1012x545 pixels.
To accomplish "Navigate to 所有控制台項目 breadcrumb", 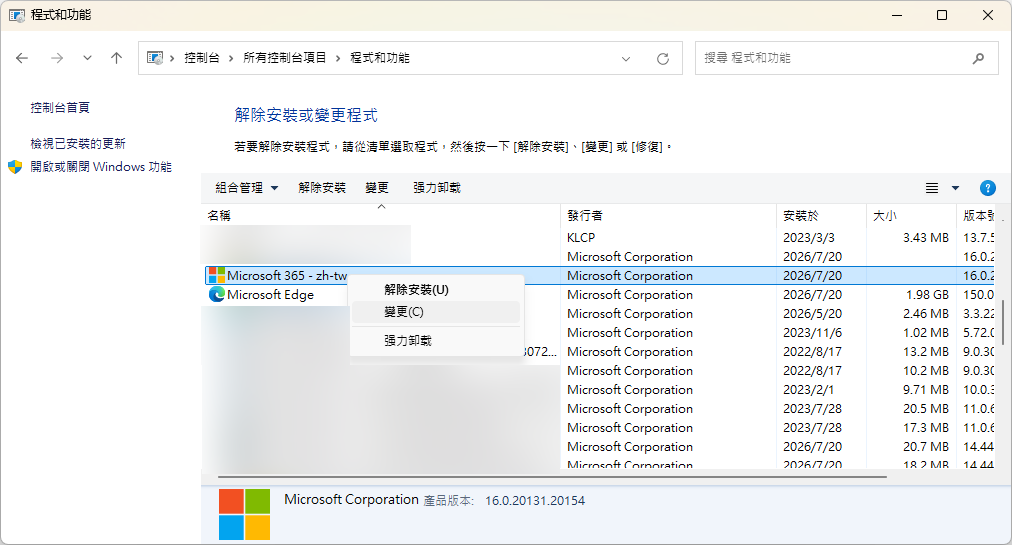I will coord(284,58).
